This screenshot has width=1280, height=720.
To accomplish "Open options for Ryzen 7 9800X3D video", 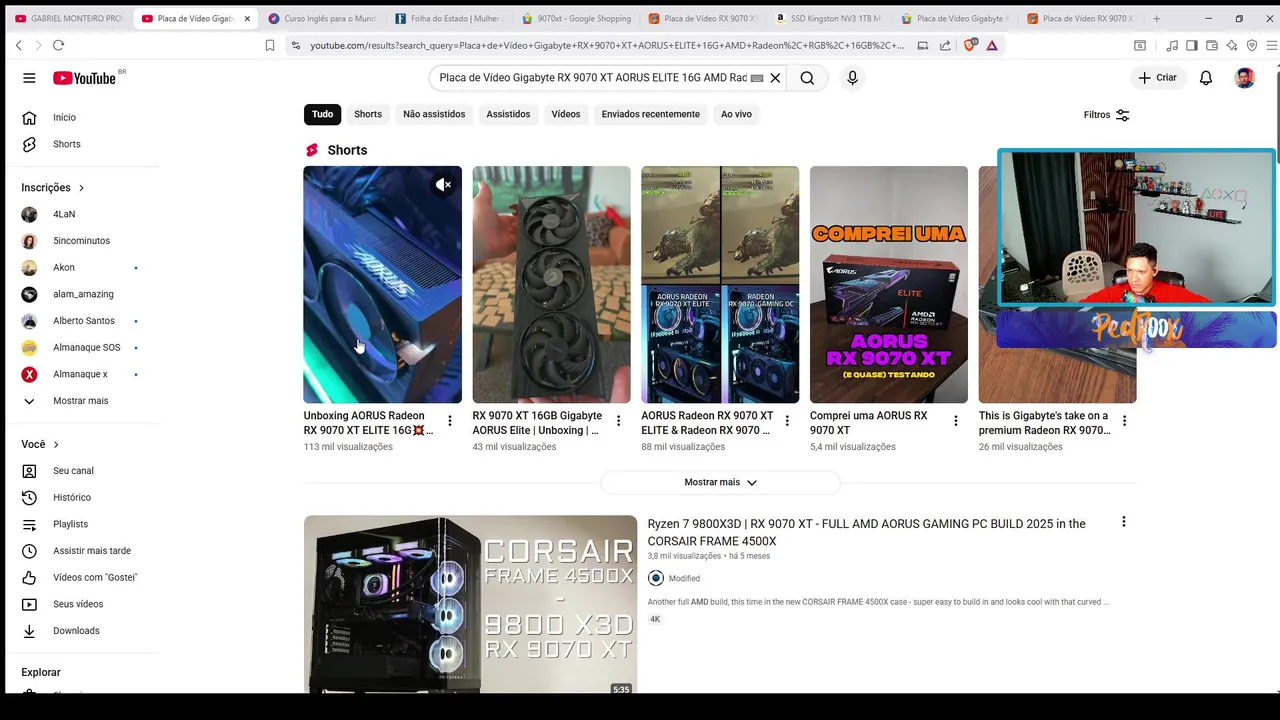I will [1124, 522].
